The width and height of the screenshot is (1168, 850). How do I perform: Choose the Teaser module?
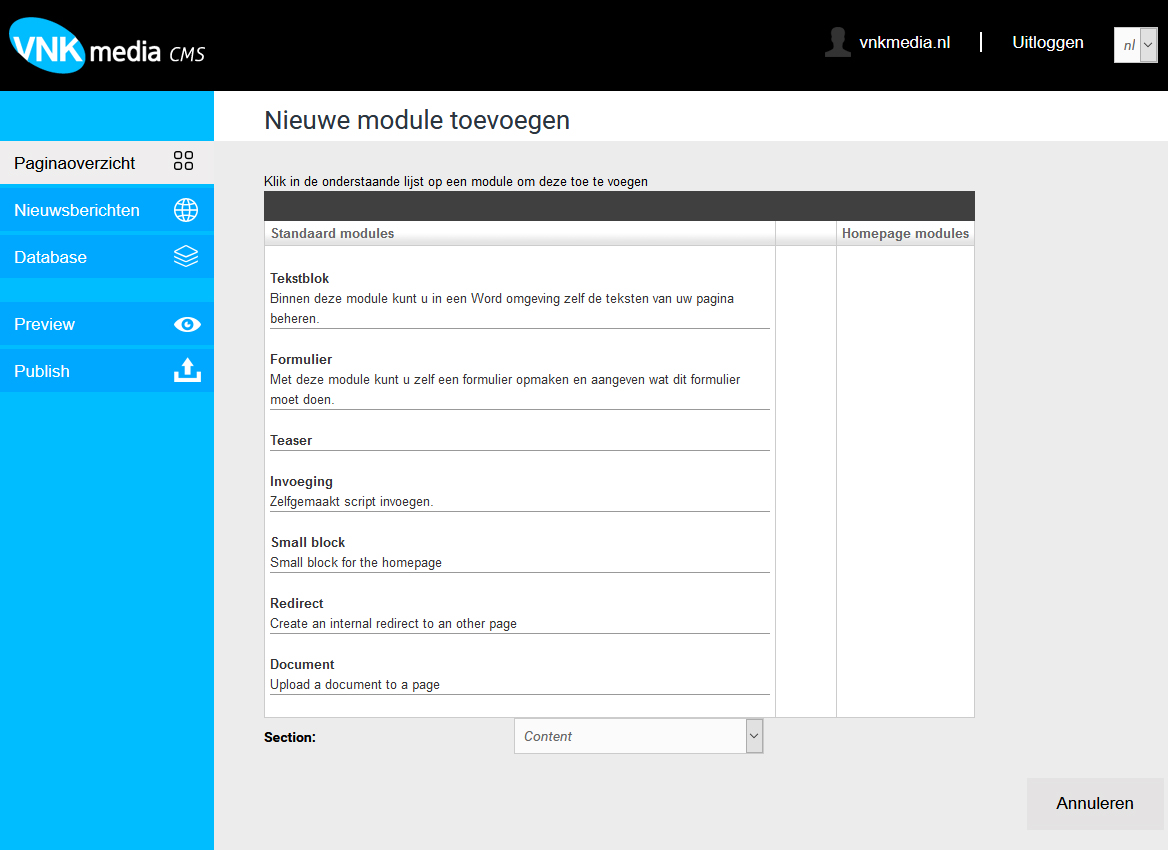(291, 440)
